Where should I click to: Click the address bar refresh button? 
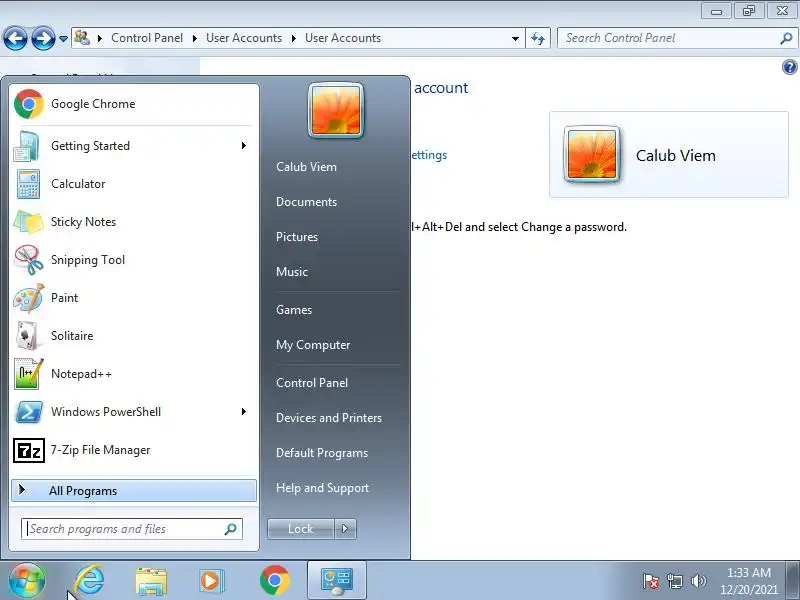tap(538, 38)
